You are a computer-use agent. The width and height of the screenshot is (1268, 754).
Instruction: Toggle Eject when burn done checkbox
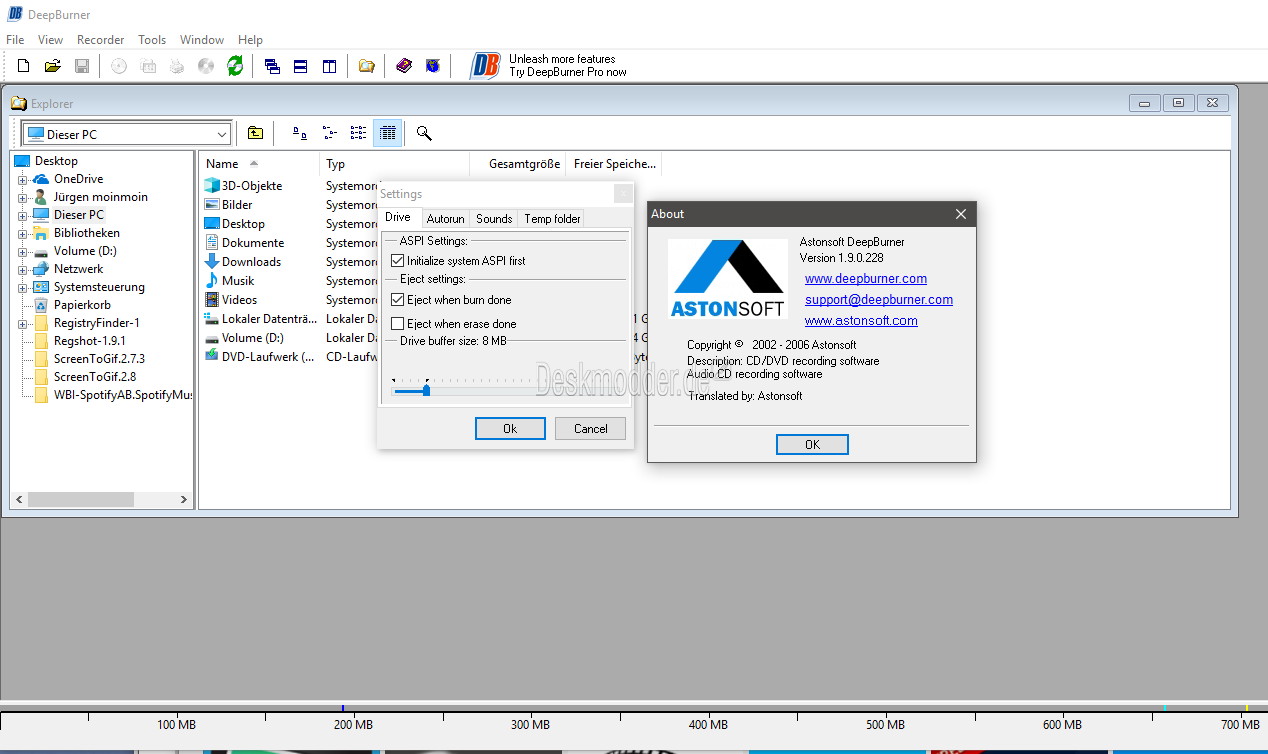[x=398, y=300]
